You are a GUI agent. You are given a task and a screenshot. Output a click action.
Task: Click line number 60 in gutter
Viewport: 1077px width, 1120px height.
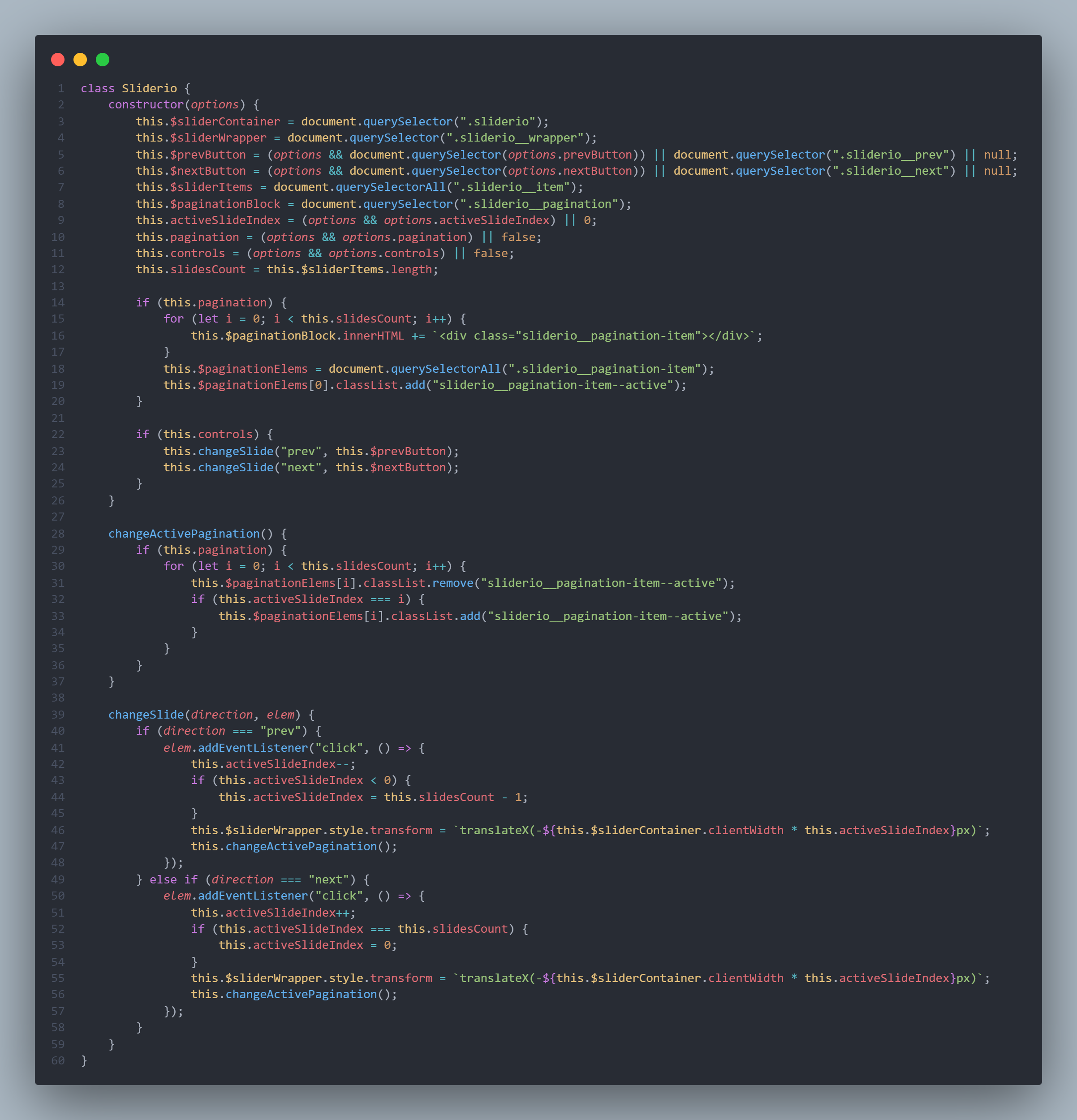click(58, 1060)
